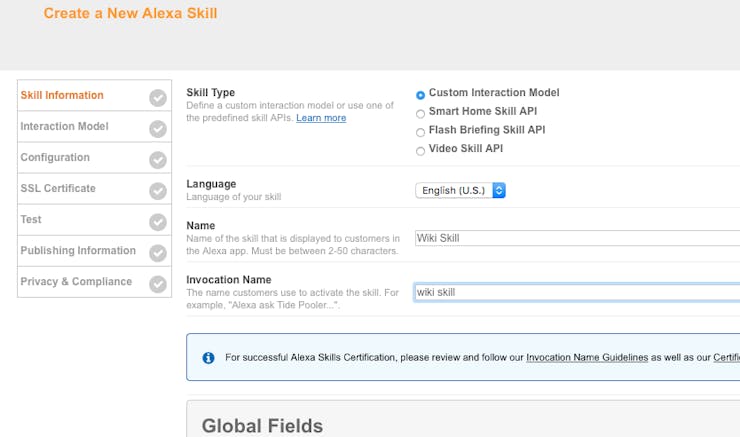Click the Language field label

[211, 184]
